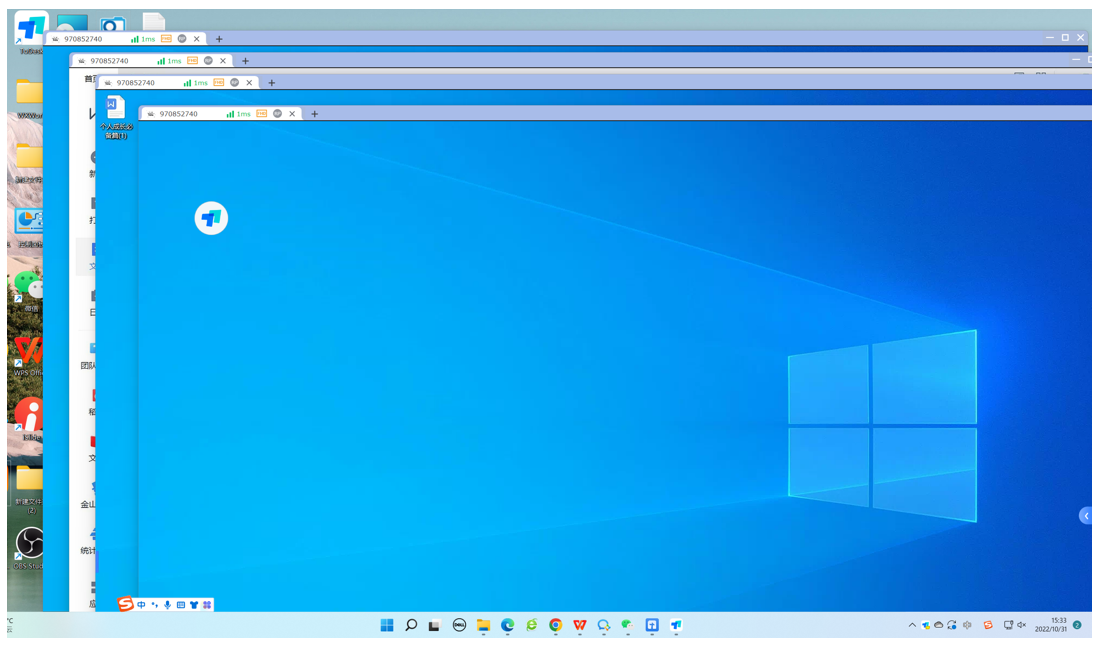This screenshot has height=646, width=1103.
Task: Click the microphone voice input on the IME bar
Action: [167, 604]
